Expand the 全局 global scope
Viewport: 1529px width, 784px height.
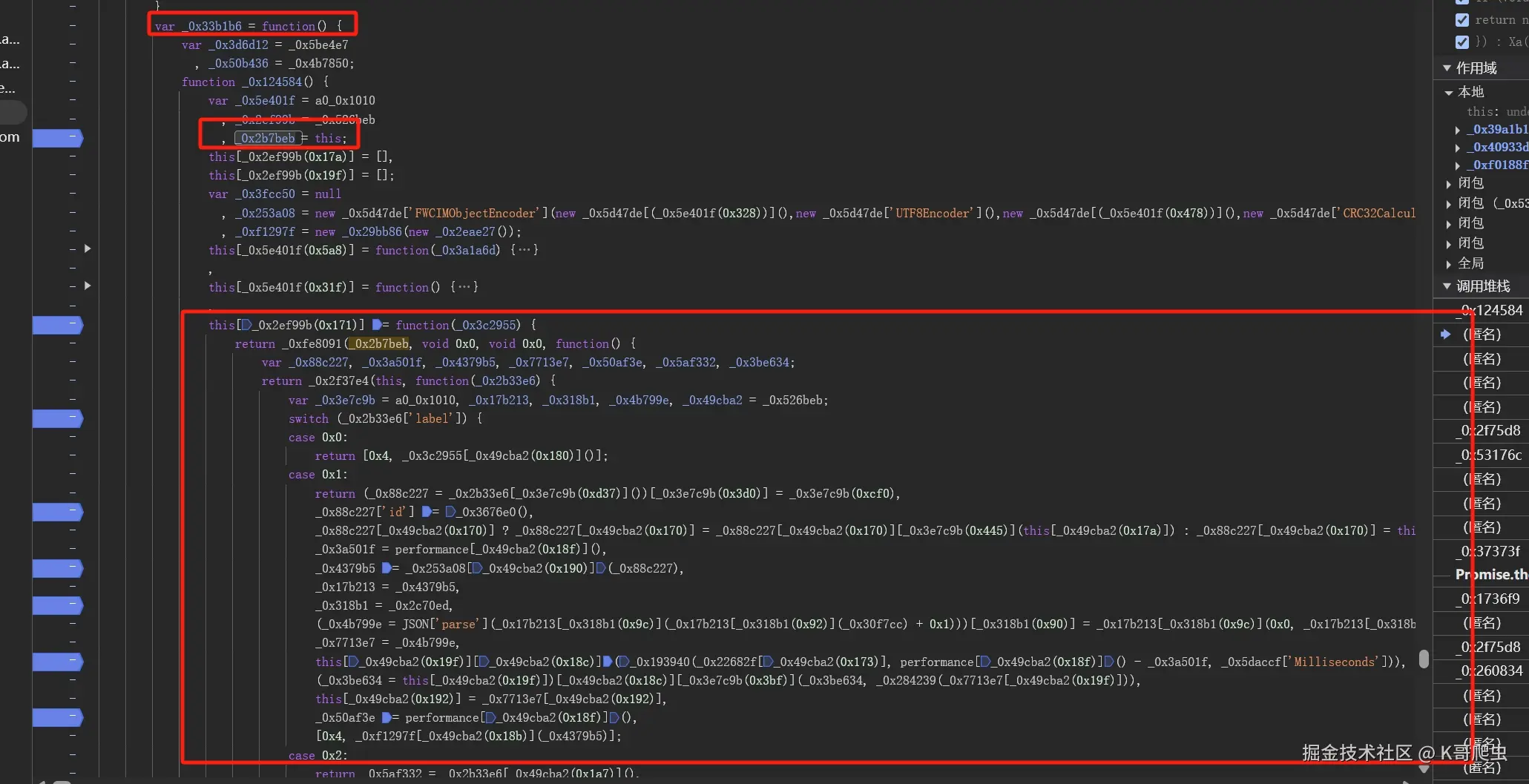[1449, 263]
